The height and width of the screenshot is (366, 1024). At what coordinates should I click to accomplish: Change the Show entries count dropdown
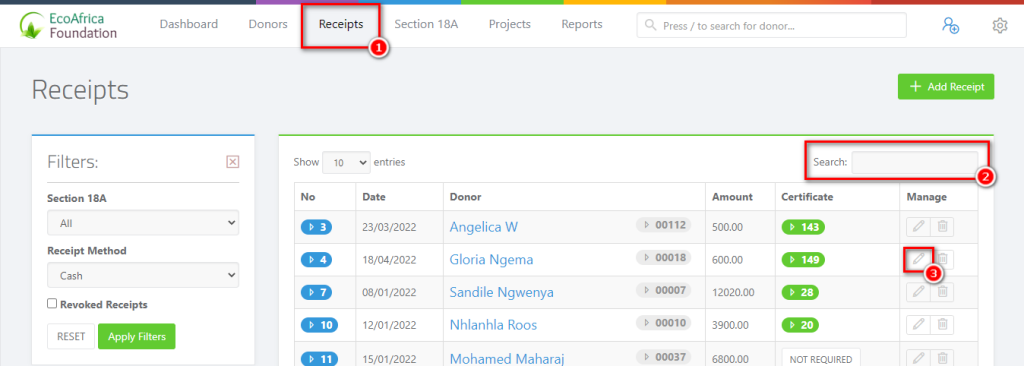point(346,163)
